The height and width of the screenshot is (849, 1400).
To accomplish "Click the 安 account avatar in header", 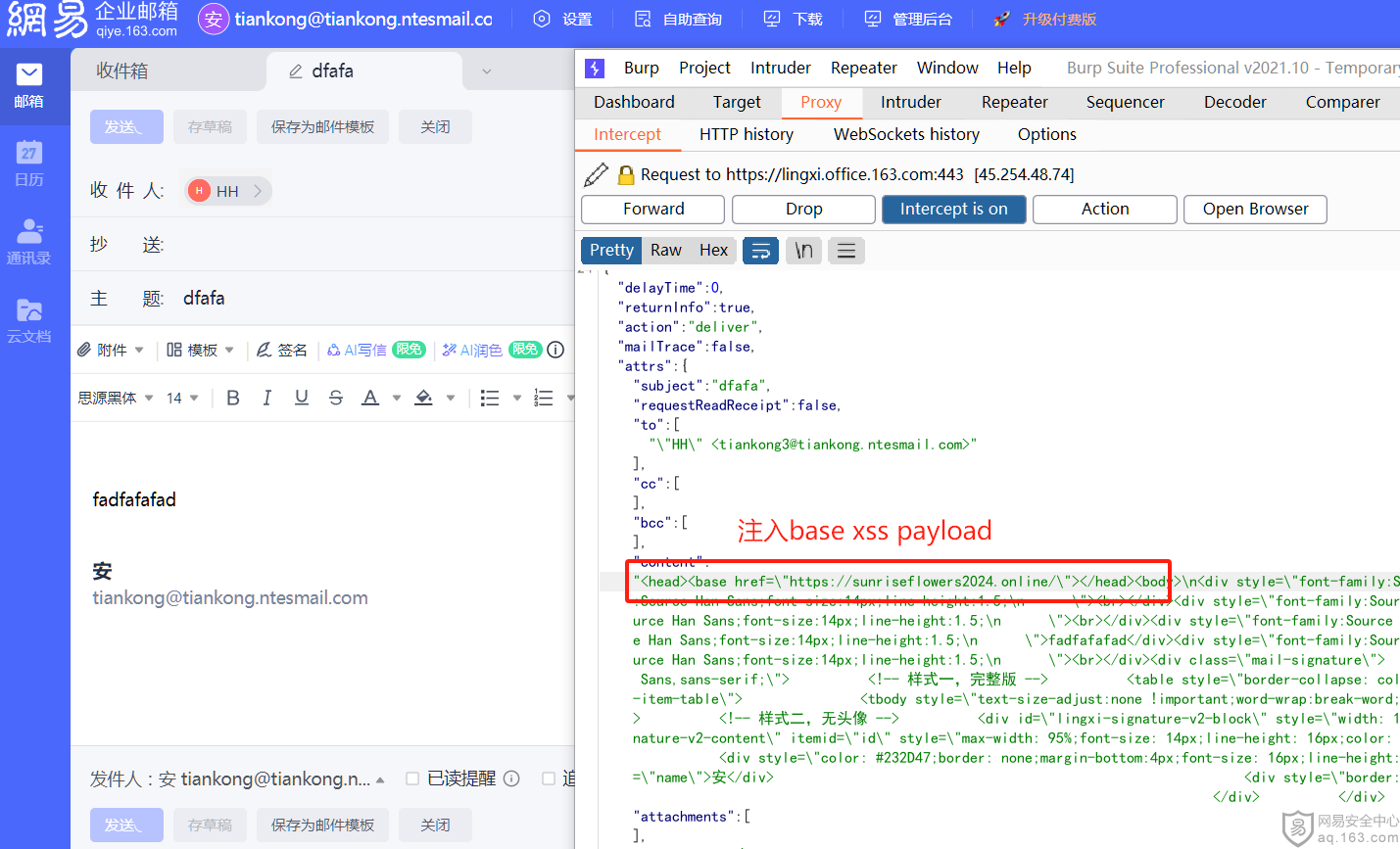I will [x=214, y=19].
